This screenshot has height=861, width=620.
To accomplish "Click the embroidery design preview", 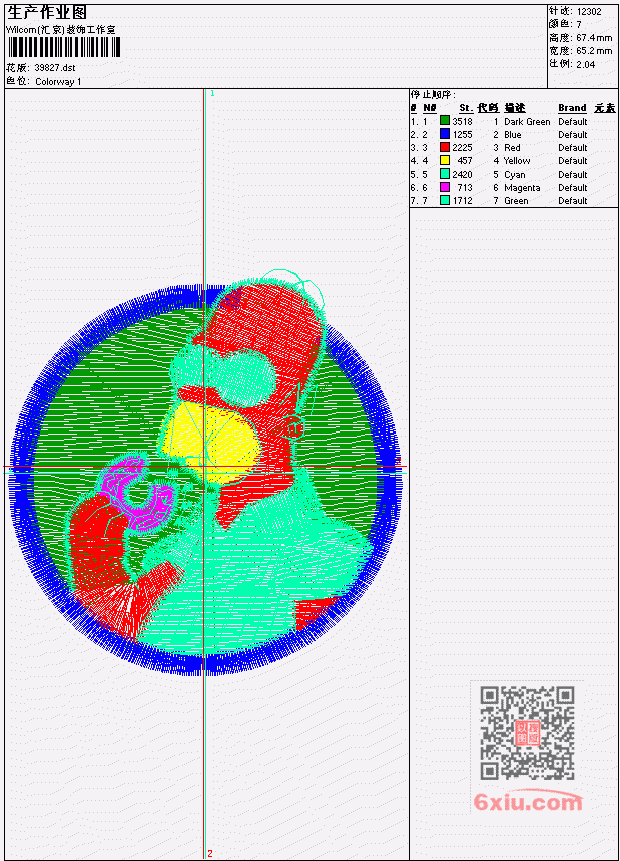I will click(x=206, y=472).
